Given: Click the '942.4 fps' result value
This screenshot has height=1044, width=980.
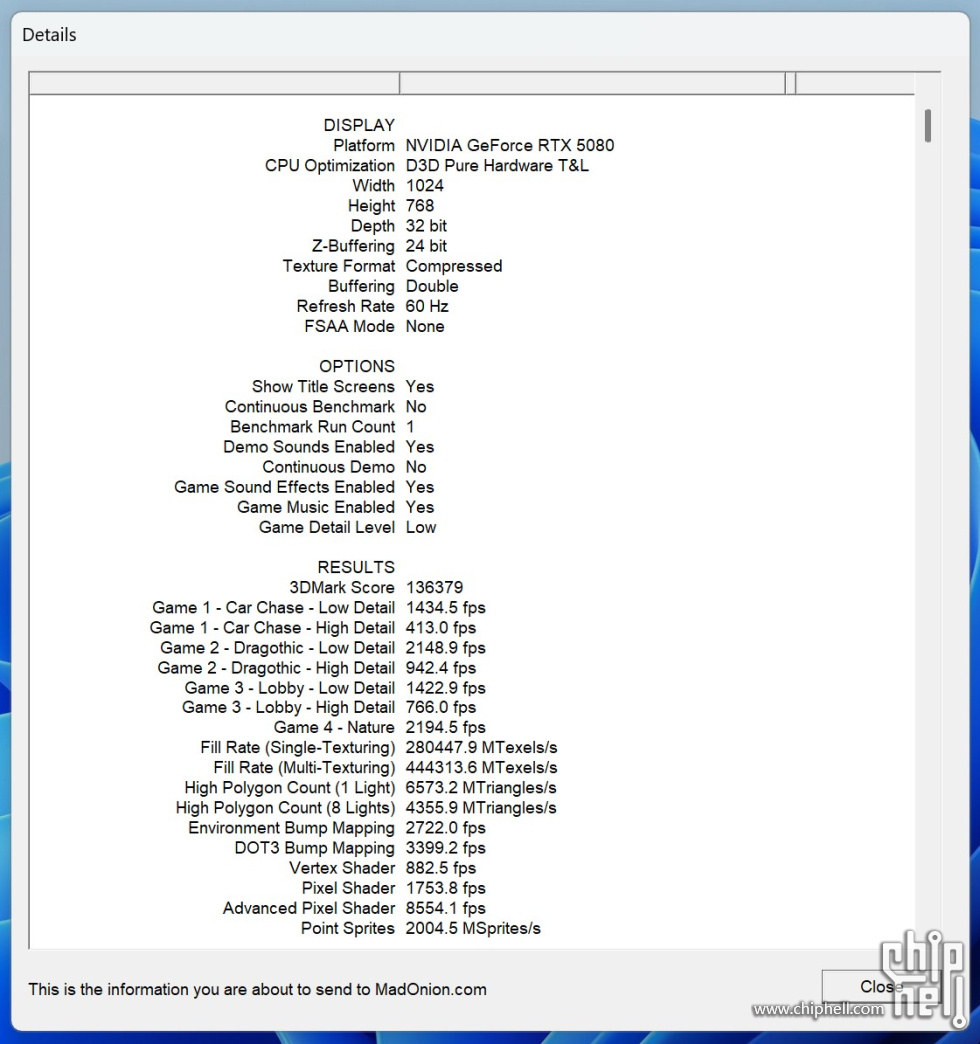Looking at the screenshot, I should [441, 667].
